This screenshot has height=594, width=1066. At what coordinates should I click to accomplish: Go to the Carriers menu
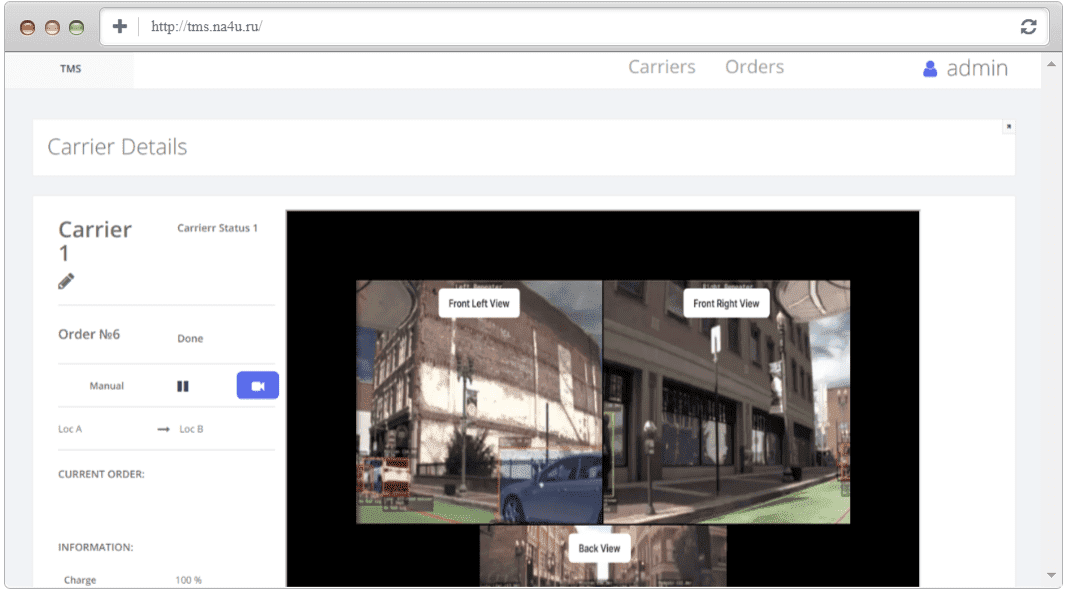pyautogui.click(x=661, y=67)
